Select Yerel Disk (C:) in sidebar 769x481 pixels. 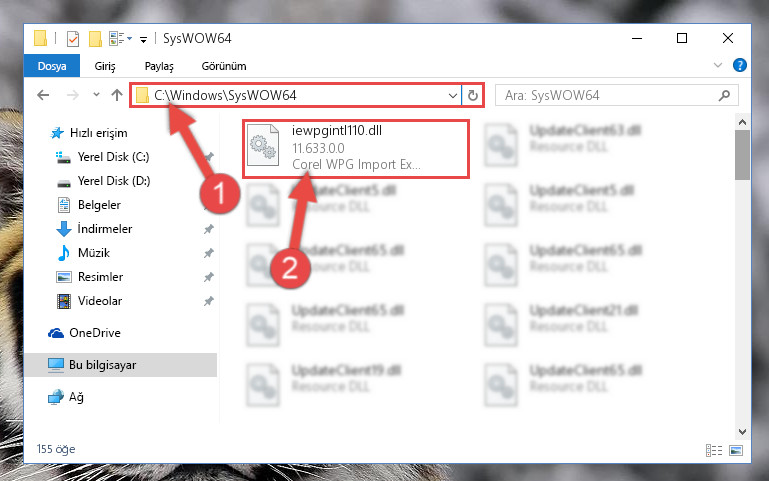coord(113,157)
